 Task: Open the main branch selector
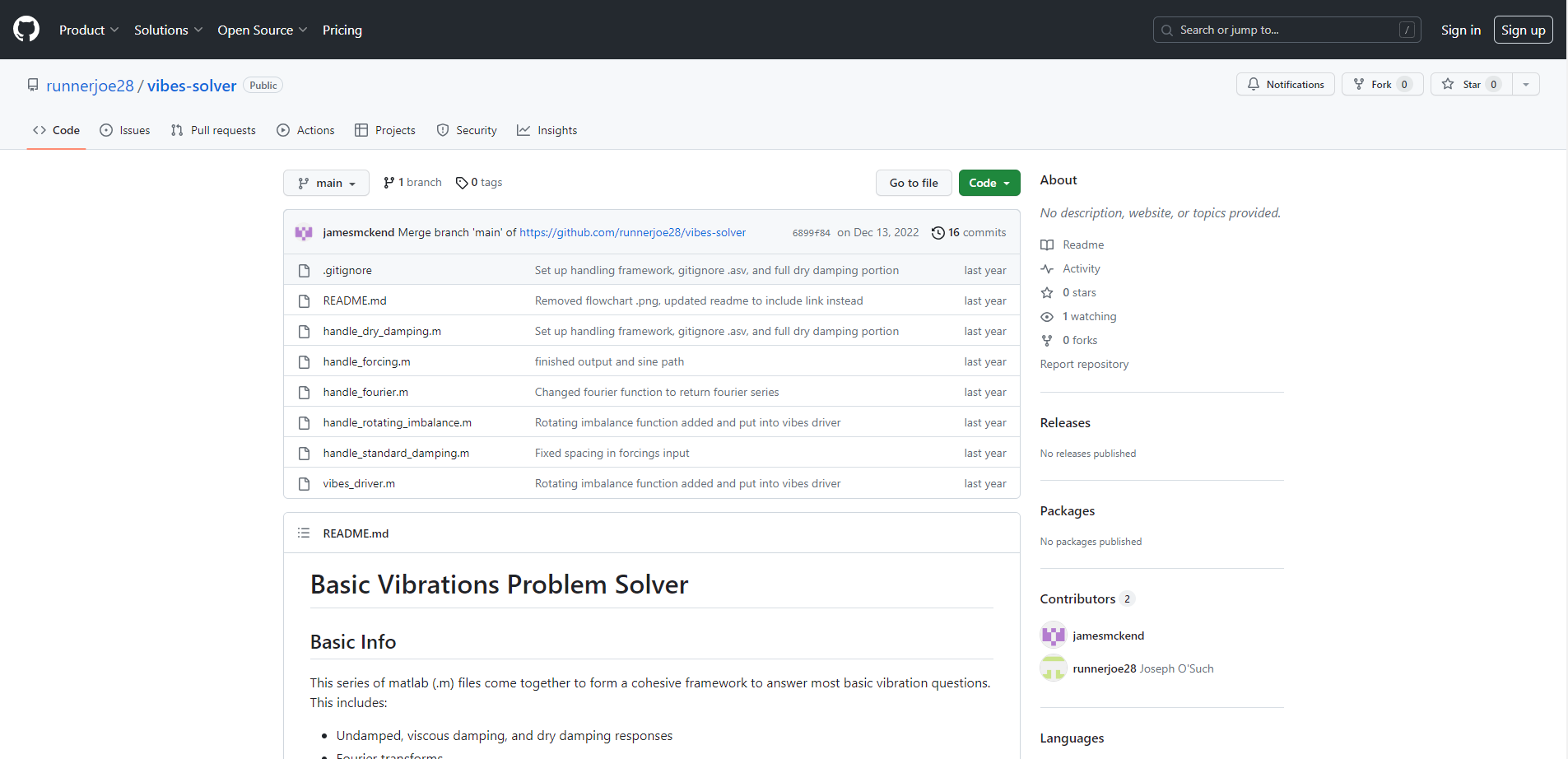coord(327,183)
